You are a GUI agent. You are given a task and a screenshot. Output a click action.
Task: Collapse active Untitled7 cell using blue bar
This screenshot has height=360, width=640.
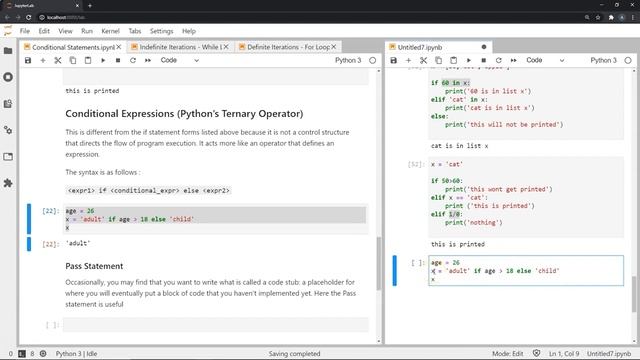(x=395, y=271)
